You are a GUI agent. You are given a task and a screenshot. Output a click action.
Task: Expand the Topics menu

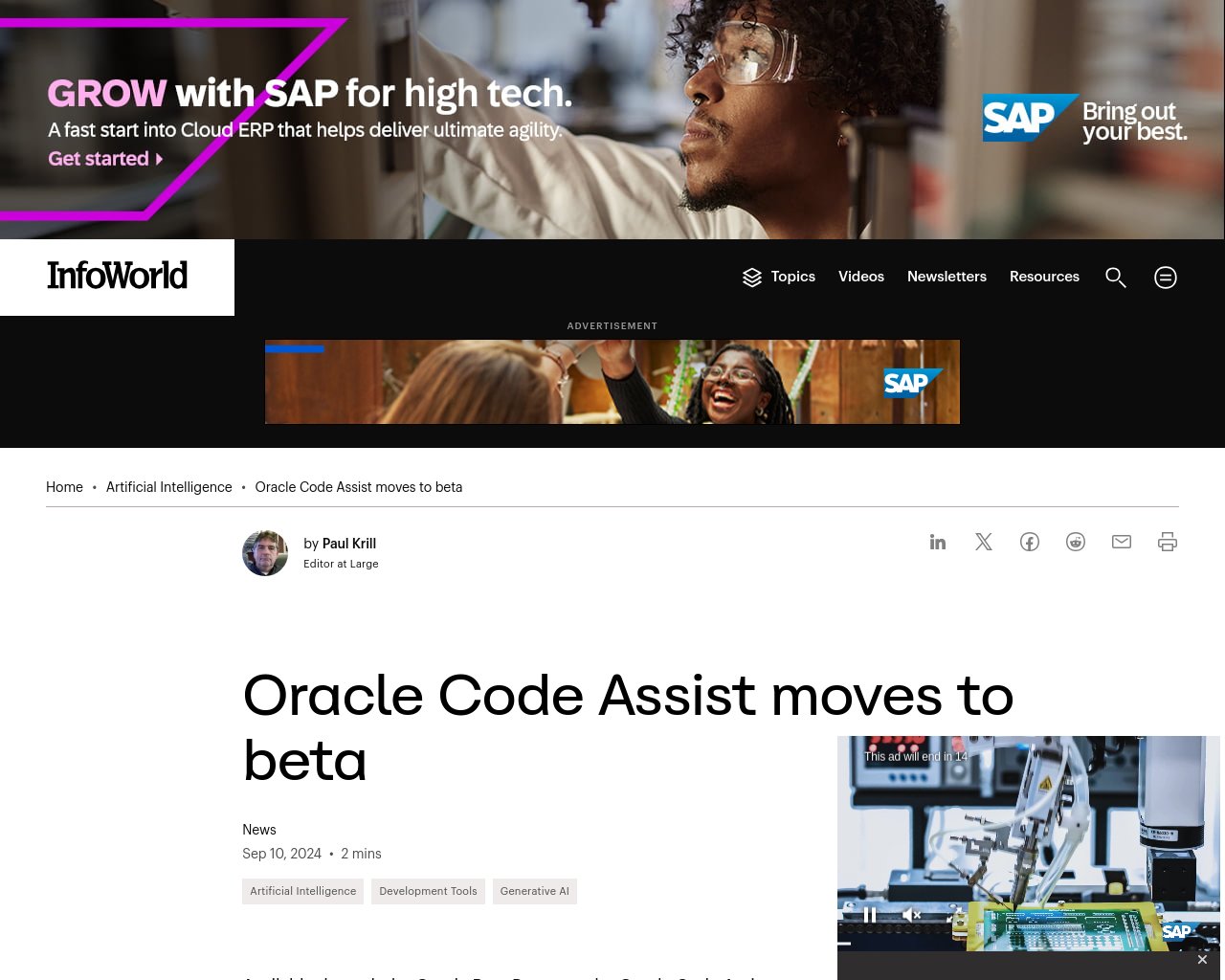pyautogui.click(x=779, y=277)
